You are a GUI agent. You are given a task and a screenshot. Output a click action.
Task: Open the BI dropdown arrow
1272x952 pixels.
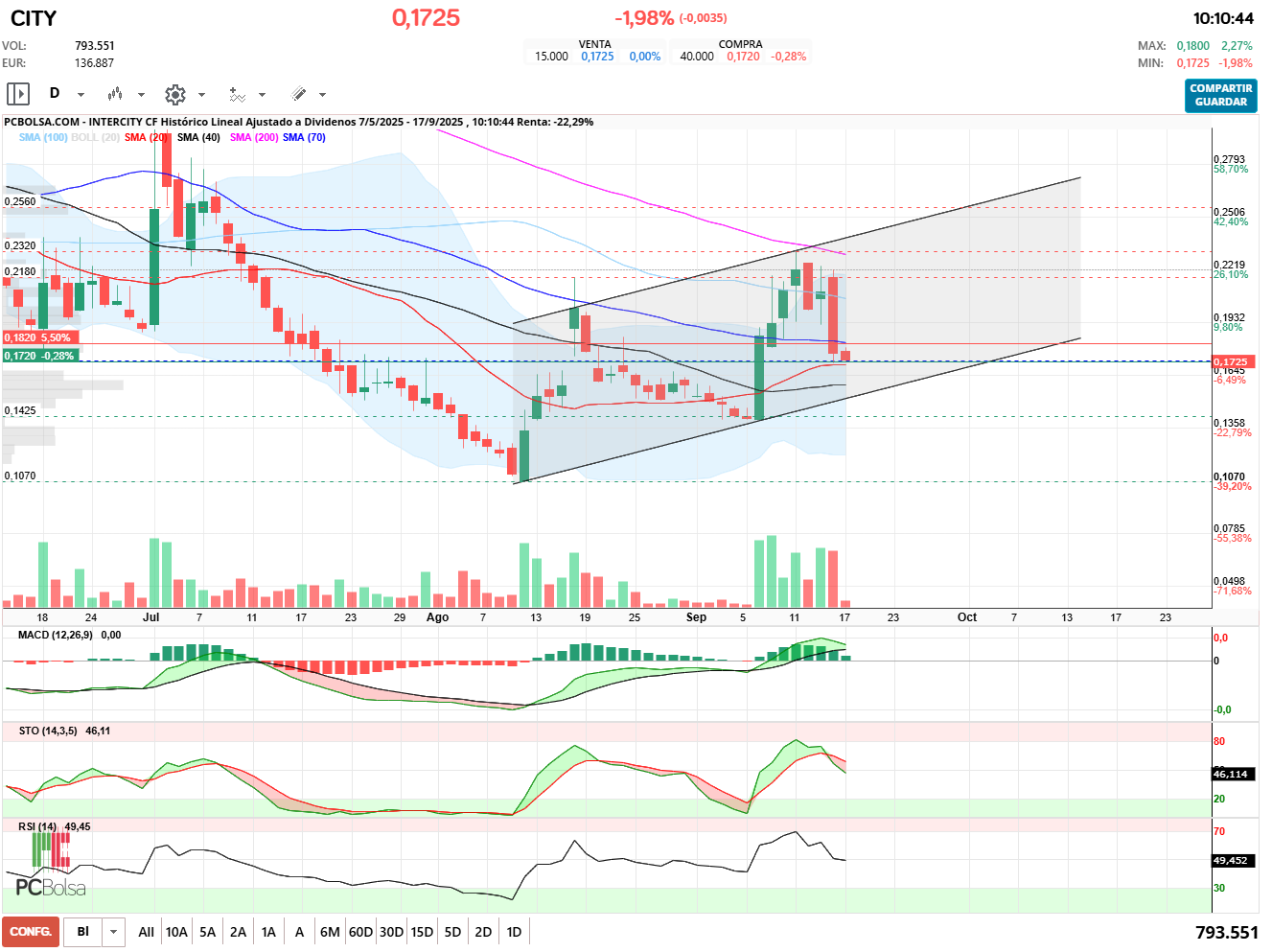pos(113,932)
